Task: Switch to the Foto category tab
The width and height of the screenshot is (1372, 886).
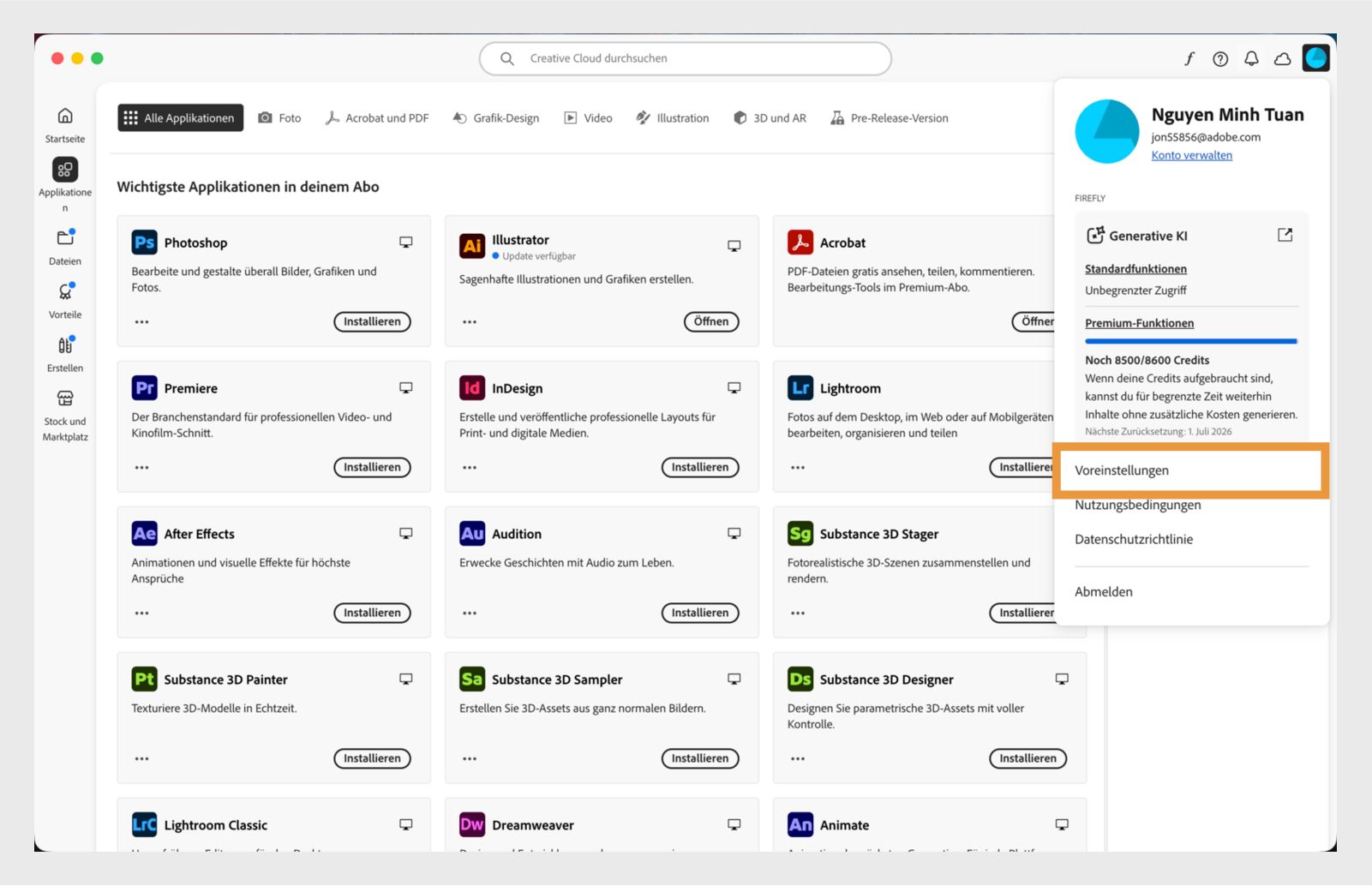Action: click(279, 117)
